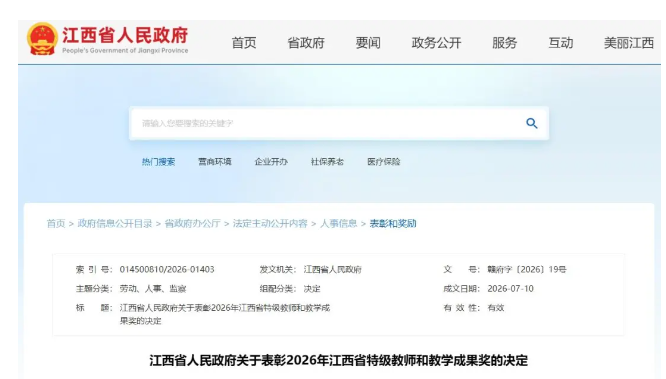The height and width of the screenshot is (379, 666).
Task: Click issuing agency value 江西省人民政府
Action: coord(332,269)
